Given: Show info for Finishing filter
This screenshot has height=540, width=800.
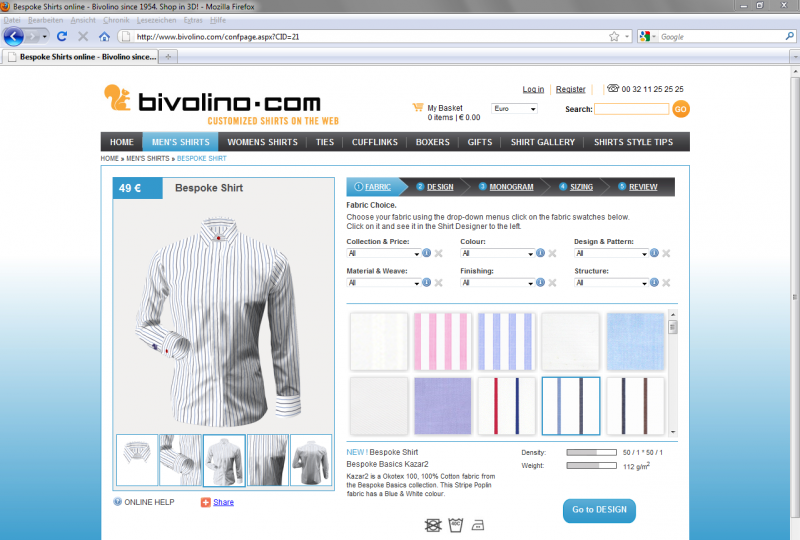Looking at the screenshot, I should 540,283.
